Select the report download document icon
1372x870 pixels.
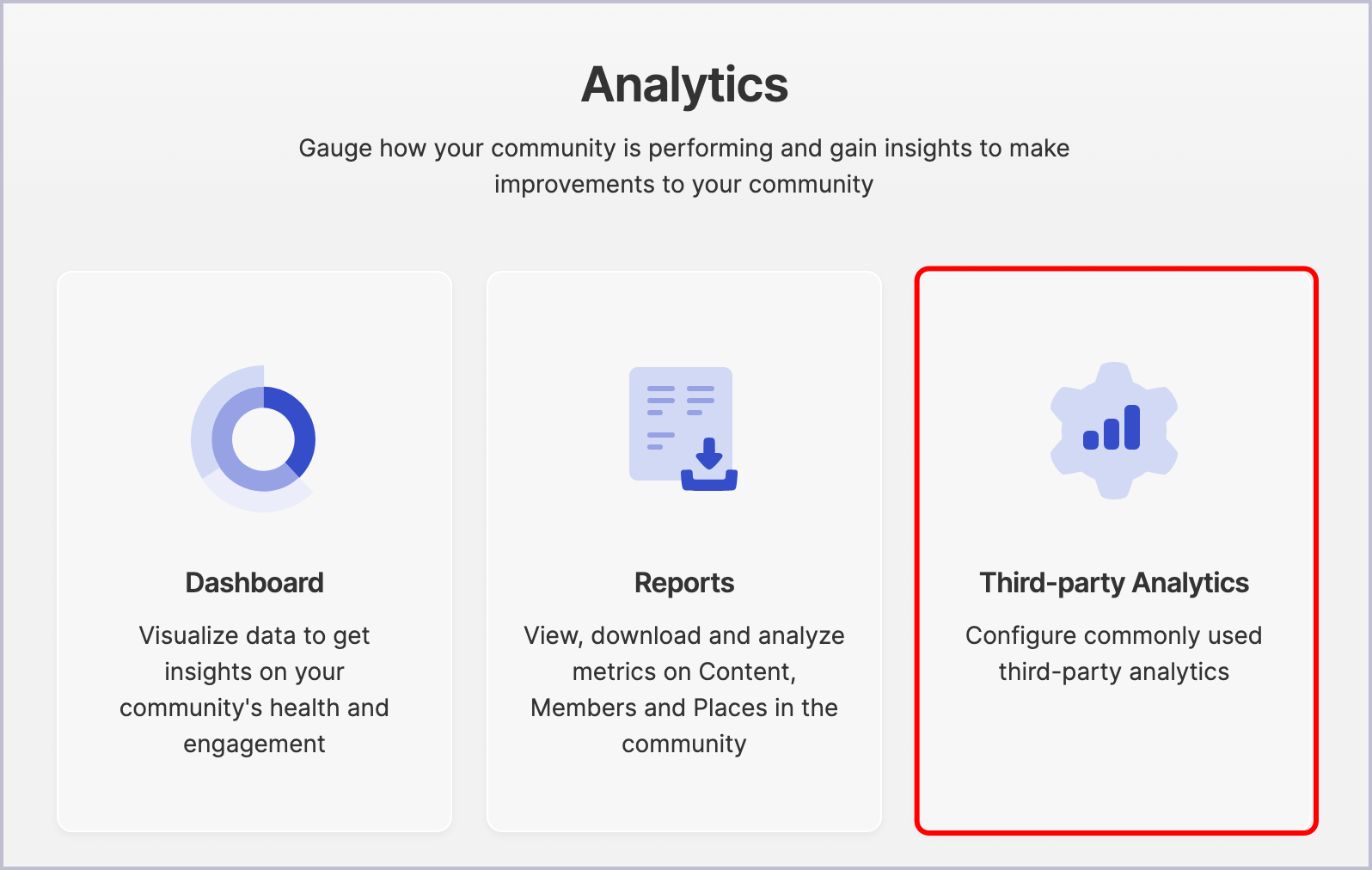(x=682, y=427)
